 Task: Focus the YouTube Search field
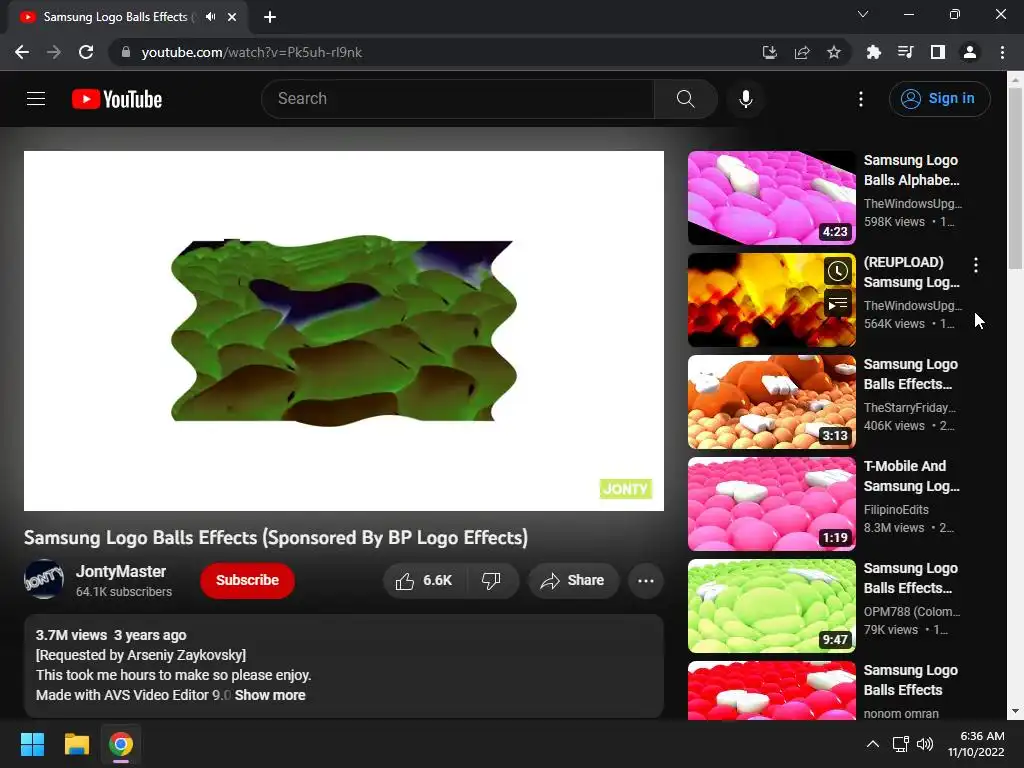click(458, 99)
